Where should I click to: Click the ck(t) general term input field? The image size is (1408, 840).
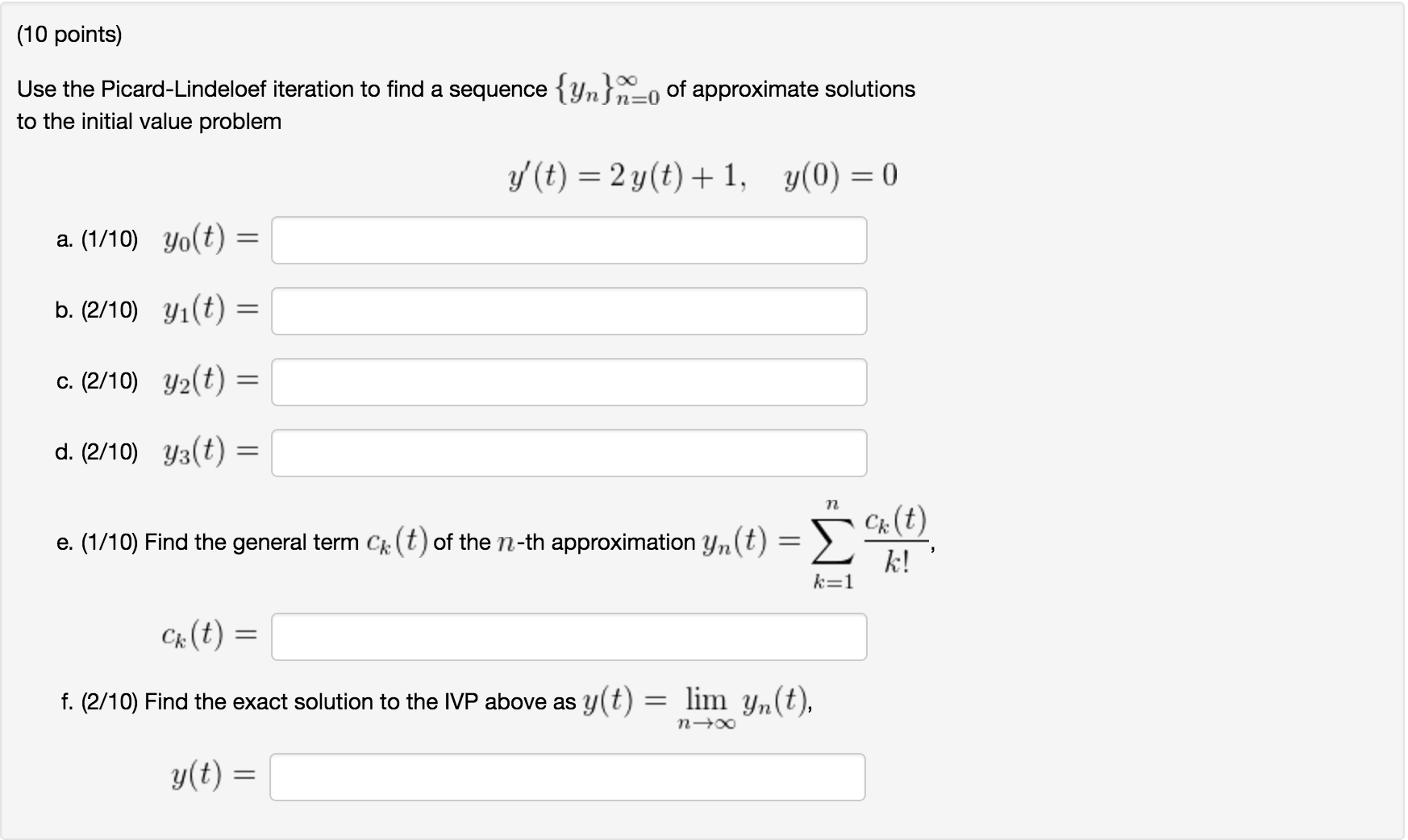tap(569, 637)
